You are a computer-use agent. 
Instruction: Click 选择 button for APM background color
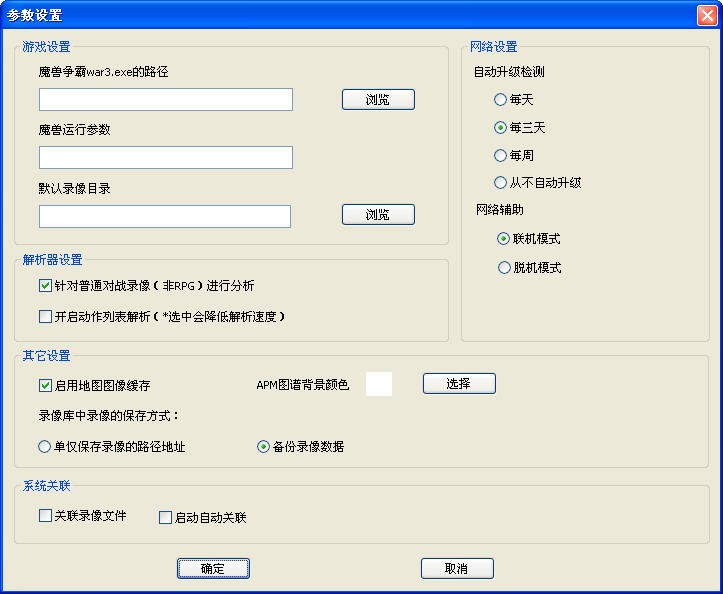coord(459,384)
